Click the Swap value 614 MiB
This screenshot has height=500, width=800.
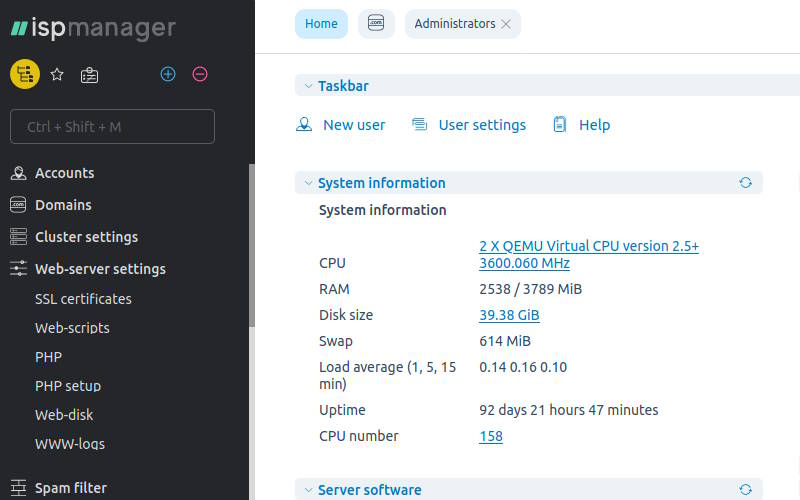pyautogui.click(x=505, y=341)
